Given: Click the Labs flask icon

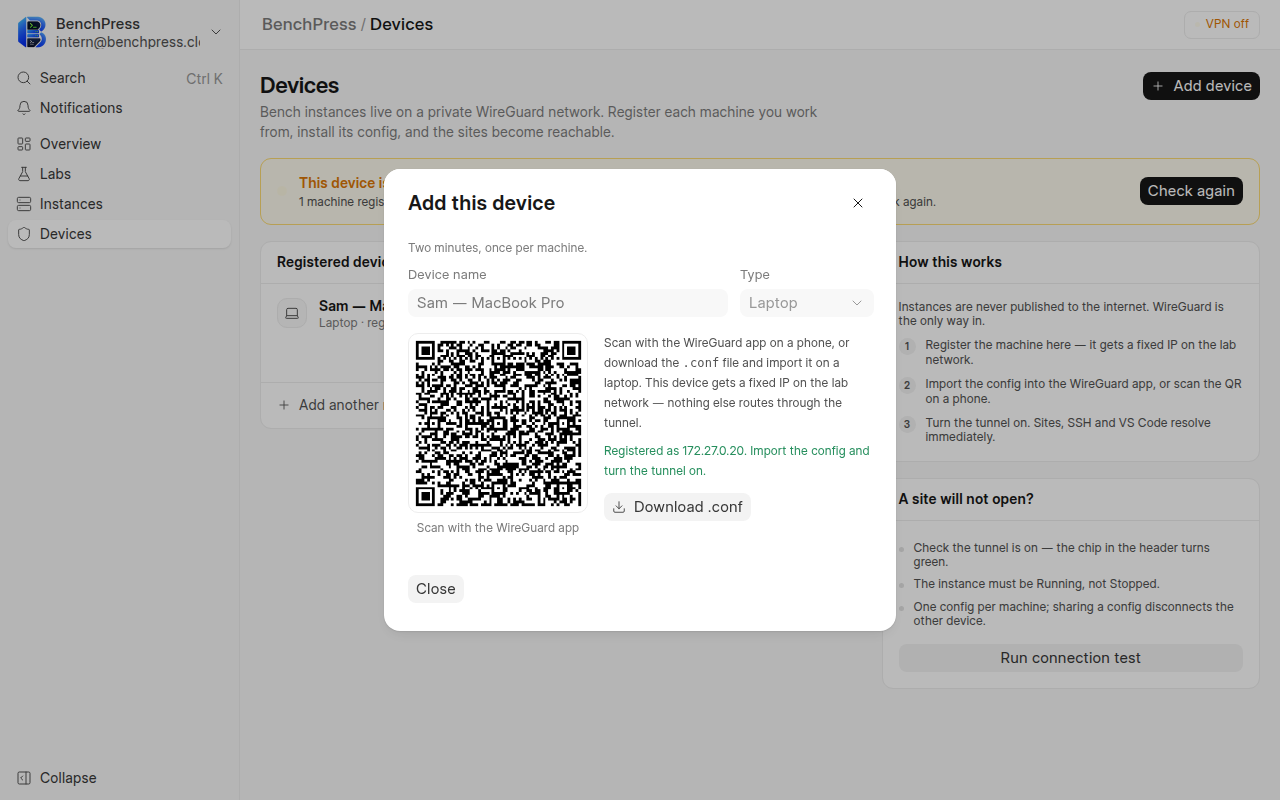Looking at the screenshot, I should coord(24,174).
